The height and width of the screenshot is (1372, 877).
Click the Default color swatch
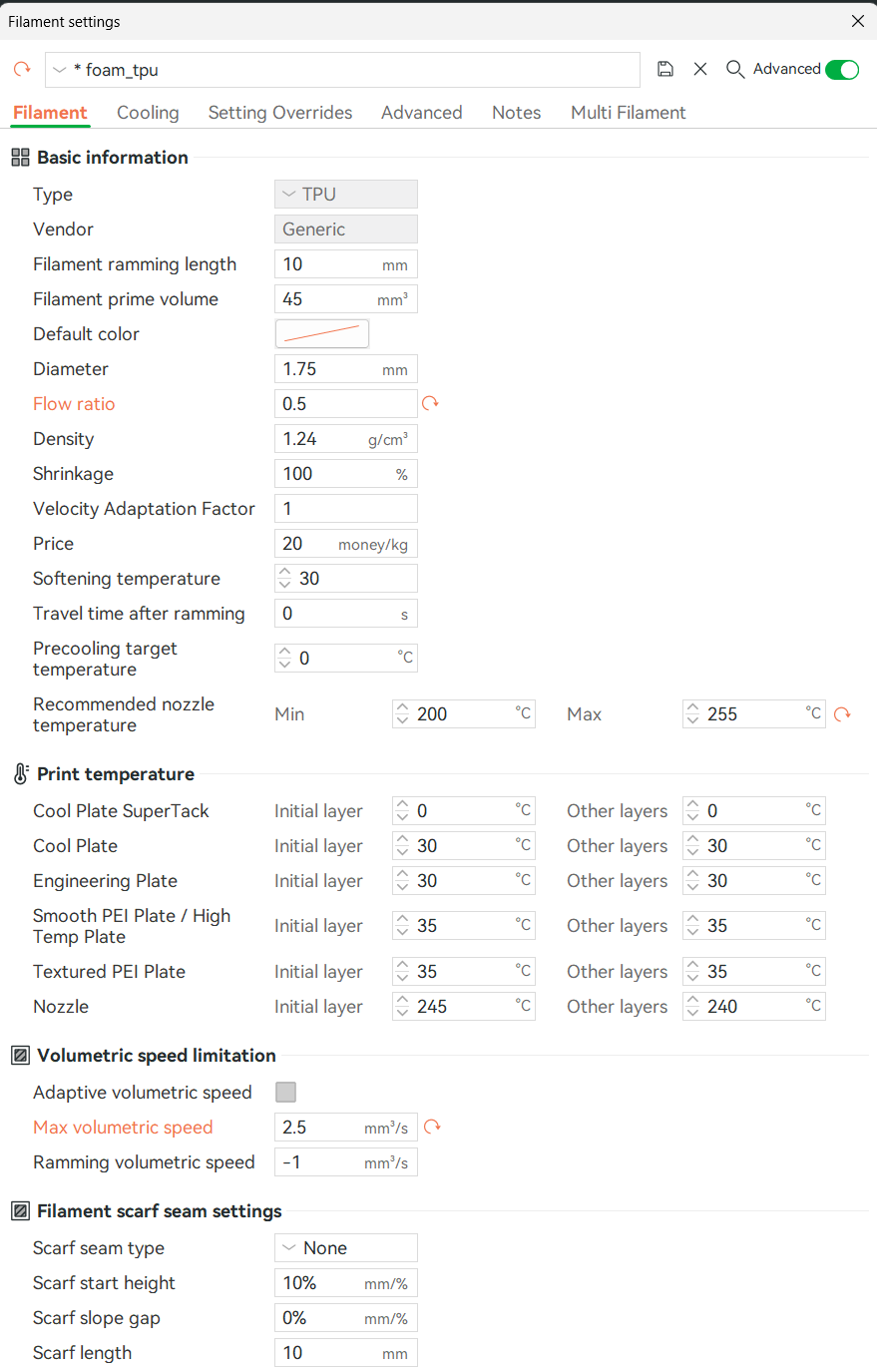pos(322,333)
